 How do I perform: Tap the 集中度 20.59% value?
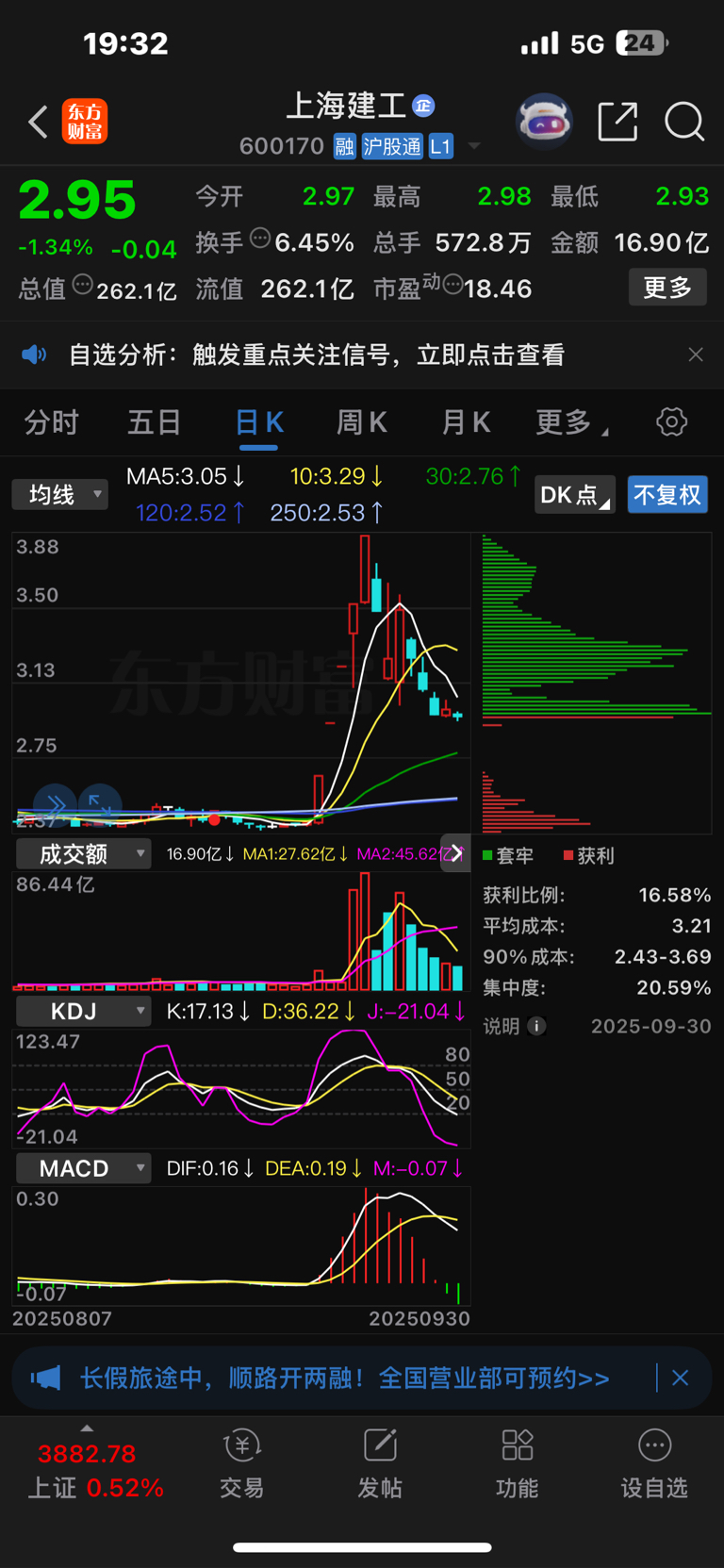point(675,988)
